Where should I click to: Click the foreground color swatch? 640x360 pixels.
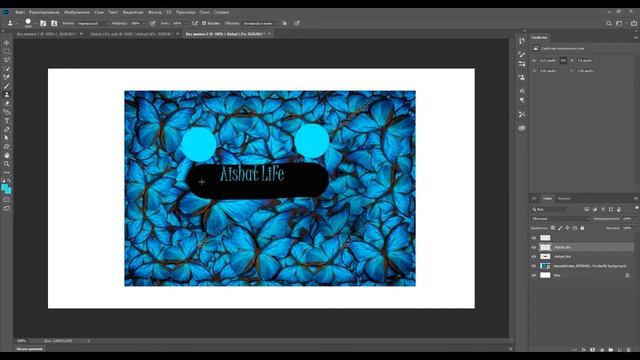coord(4,187)
